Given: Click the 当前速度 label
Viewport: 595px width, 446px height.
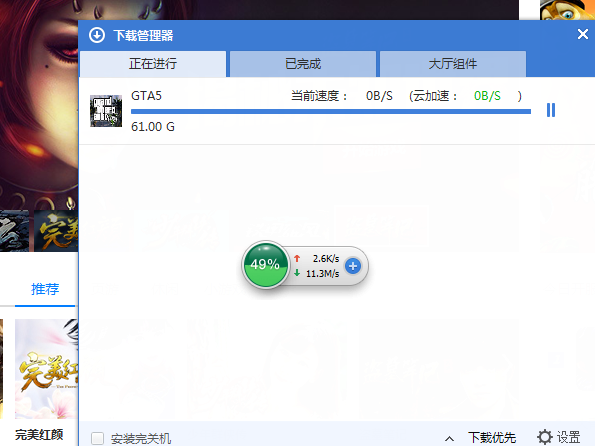Looking at the screenshot, I should pos(319,96).
